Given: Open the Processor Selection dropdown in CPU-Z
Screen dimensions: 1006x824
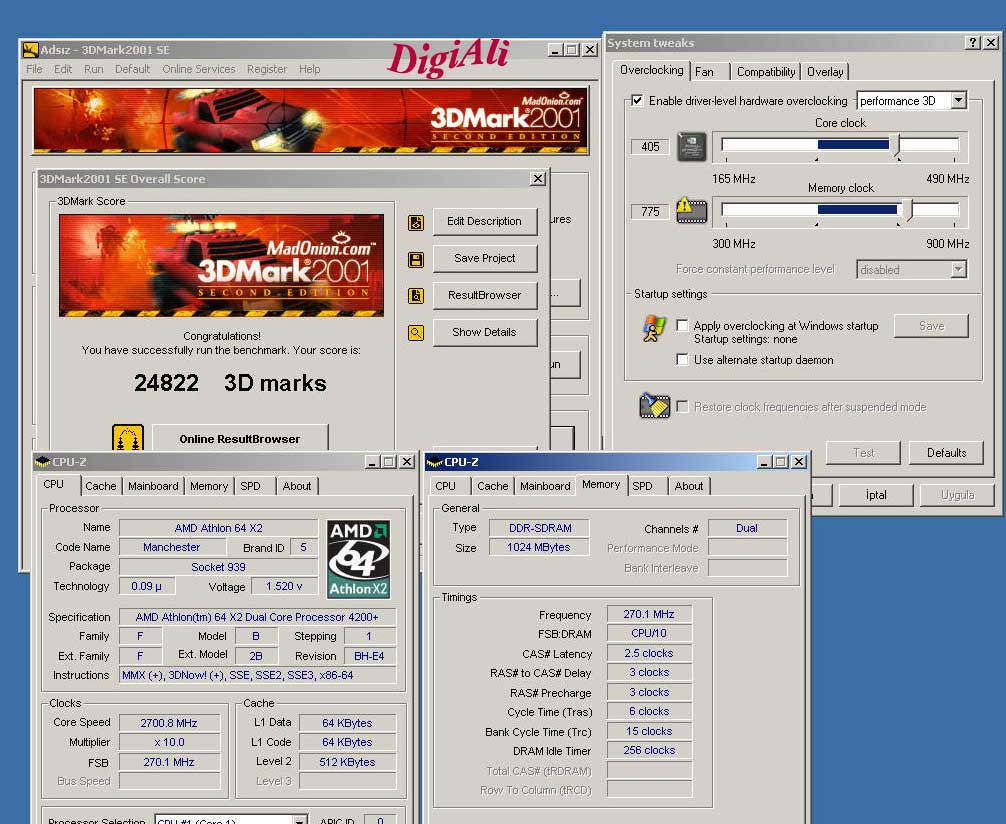Looking at the screenshot, I should 300,820.
